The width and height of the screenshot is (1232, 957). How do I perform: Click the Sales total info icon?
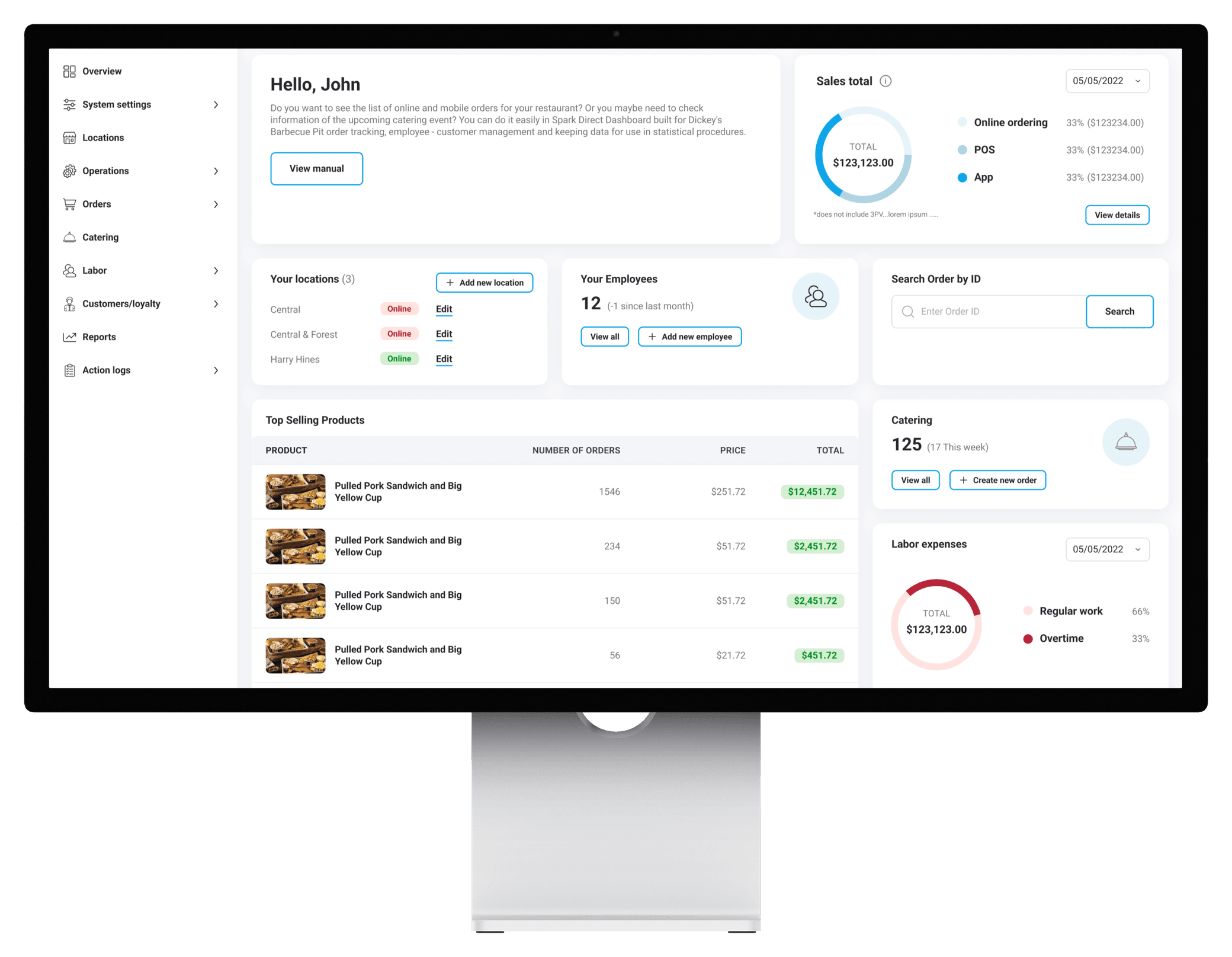tap(885, 81)
